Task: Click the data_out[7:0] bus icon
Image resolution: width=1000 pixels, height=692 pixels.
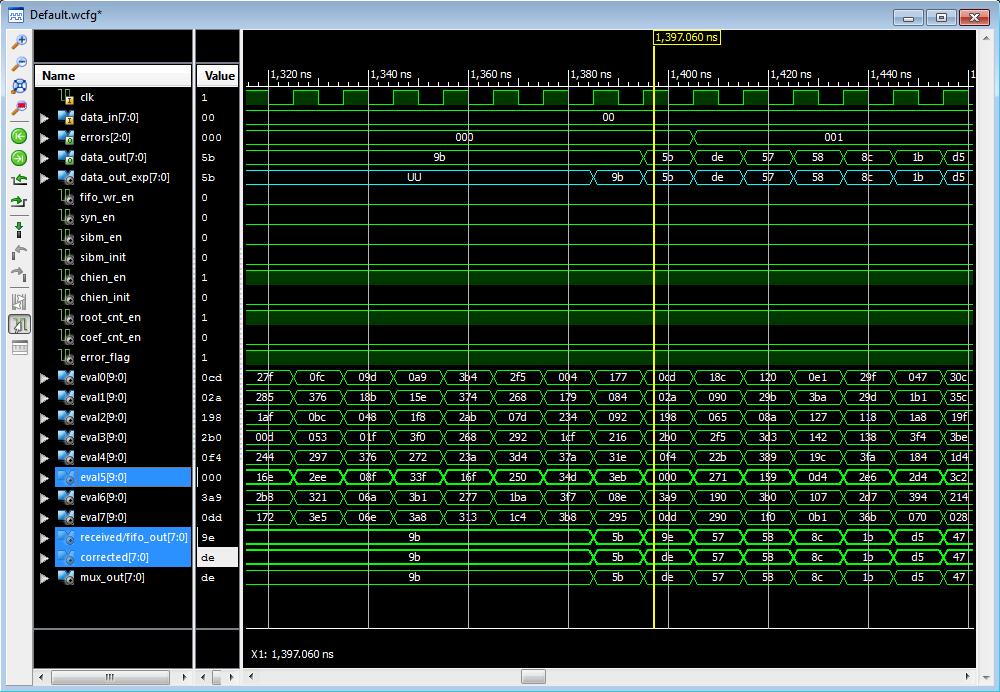Action: point(66,158)
